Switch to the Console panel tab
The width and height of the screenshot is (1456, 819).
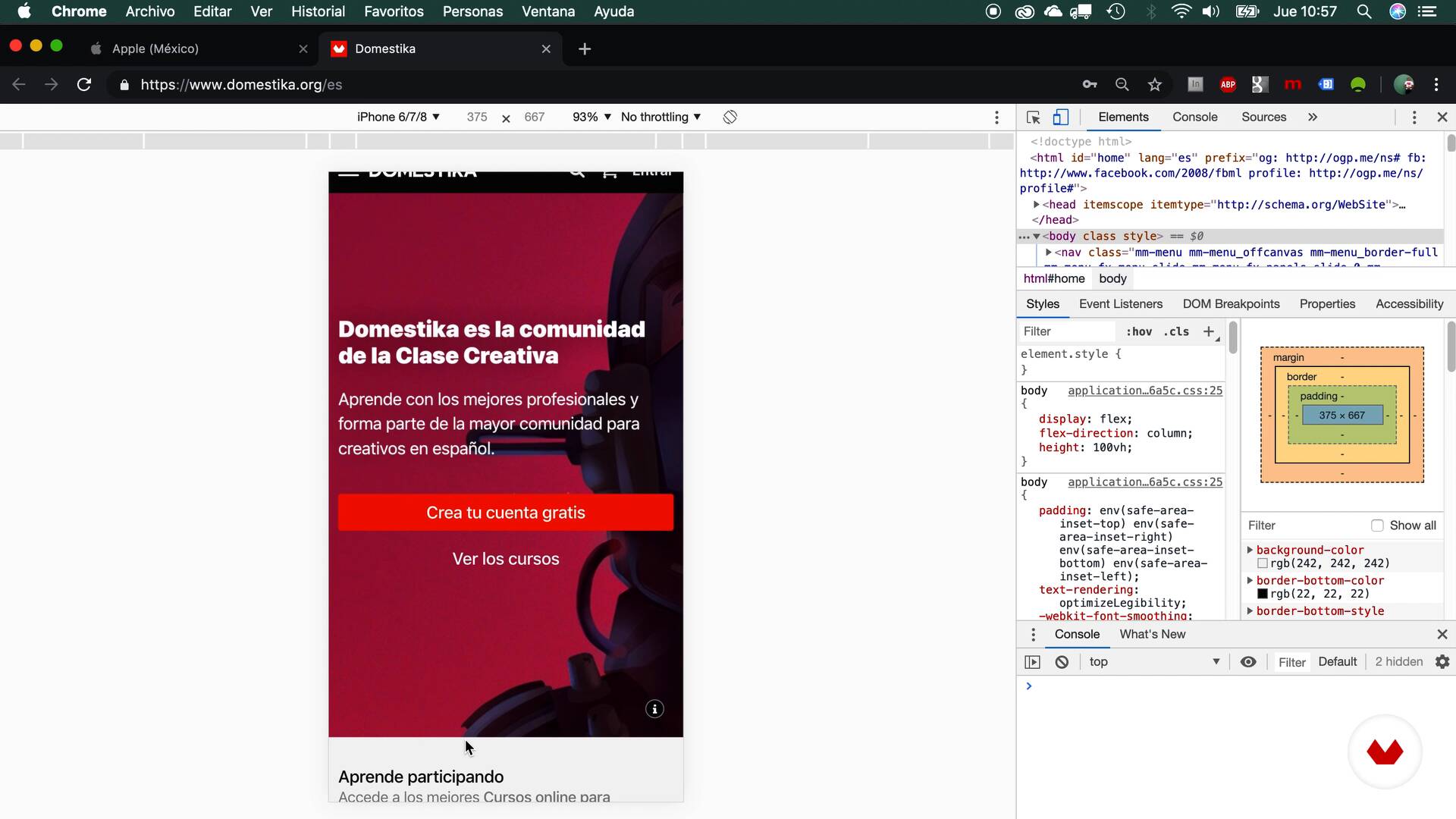click(1194, 117)
